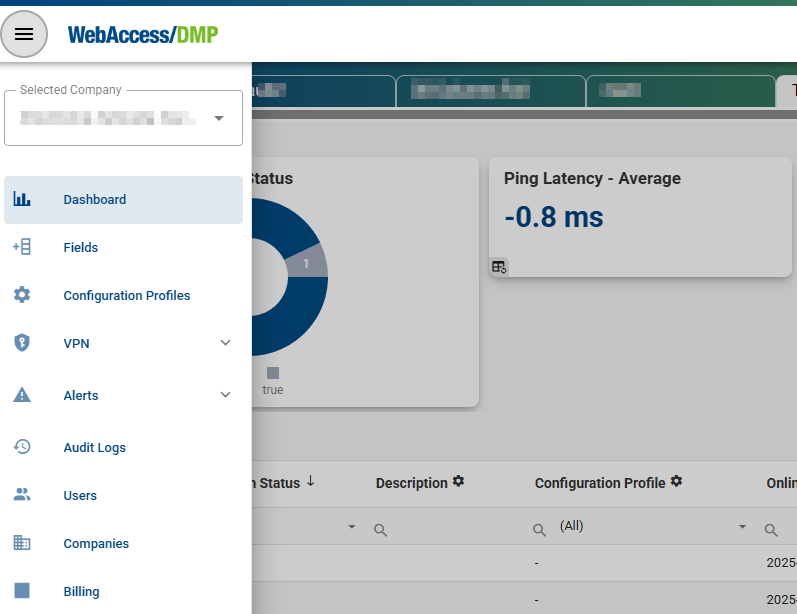This screenshot has width=797, height=614.
Task: Click the Fields add-list icon
Action: pos(22,247)
